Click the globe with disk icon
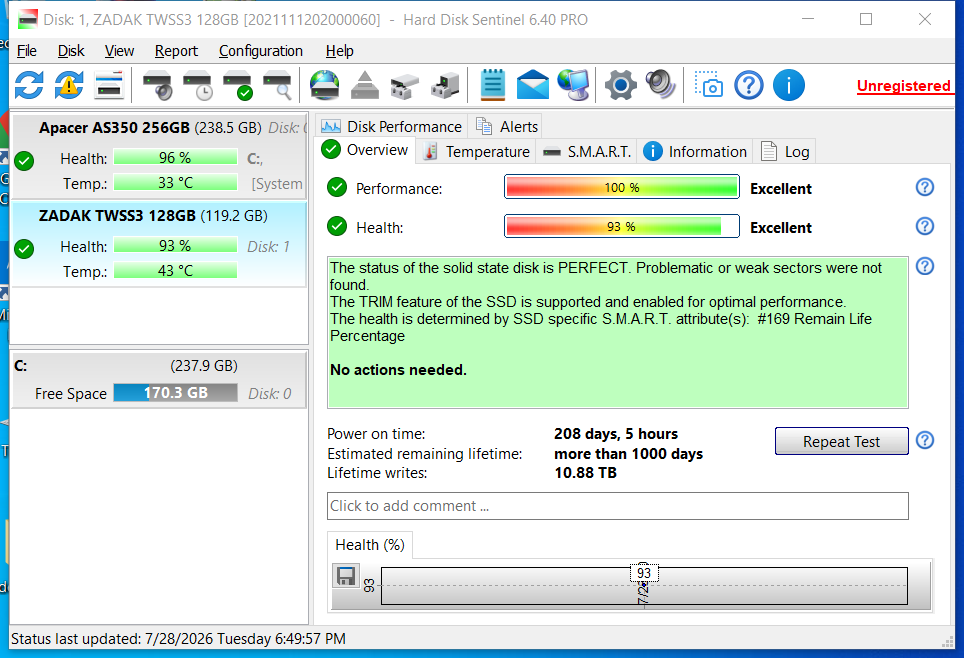 pyautogui.click(x=325, y=85)
